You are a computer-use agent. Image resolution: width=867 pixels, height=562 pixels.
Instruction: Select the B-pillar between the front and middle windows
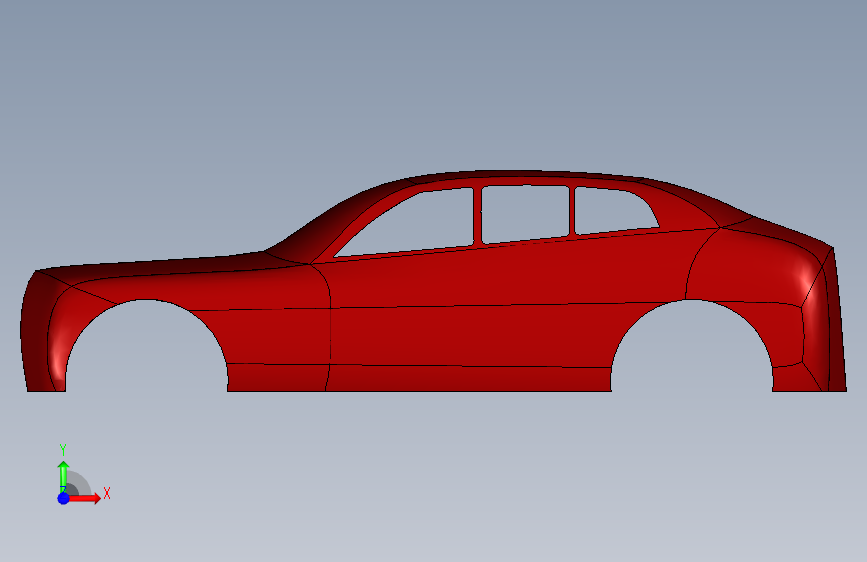478,217
